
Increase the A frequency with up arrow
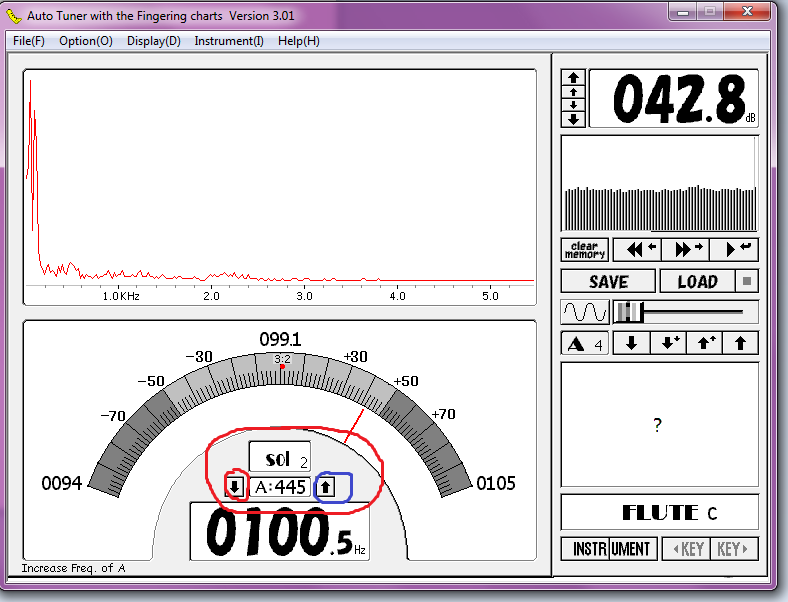[x=326, y=487]
